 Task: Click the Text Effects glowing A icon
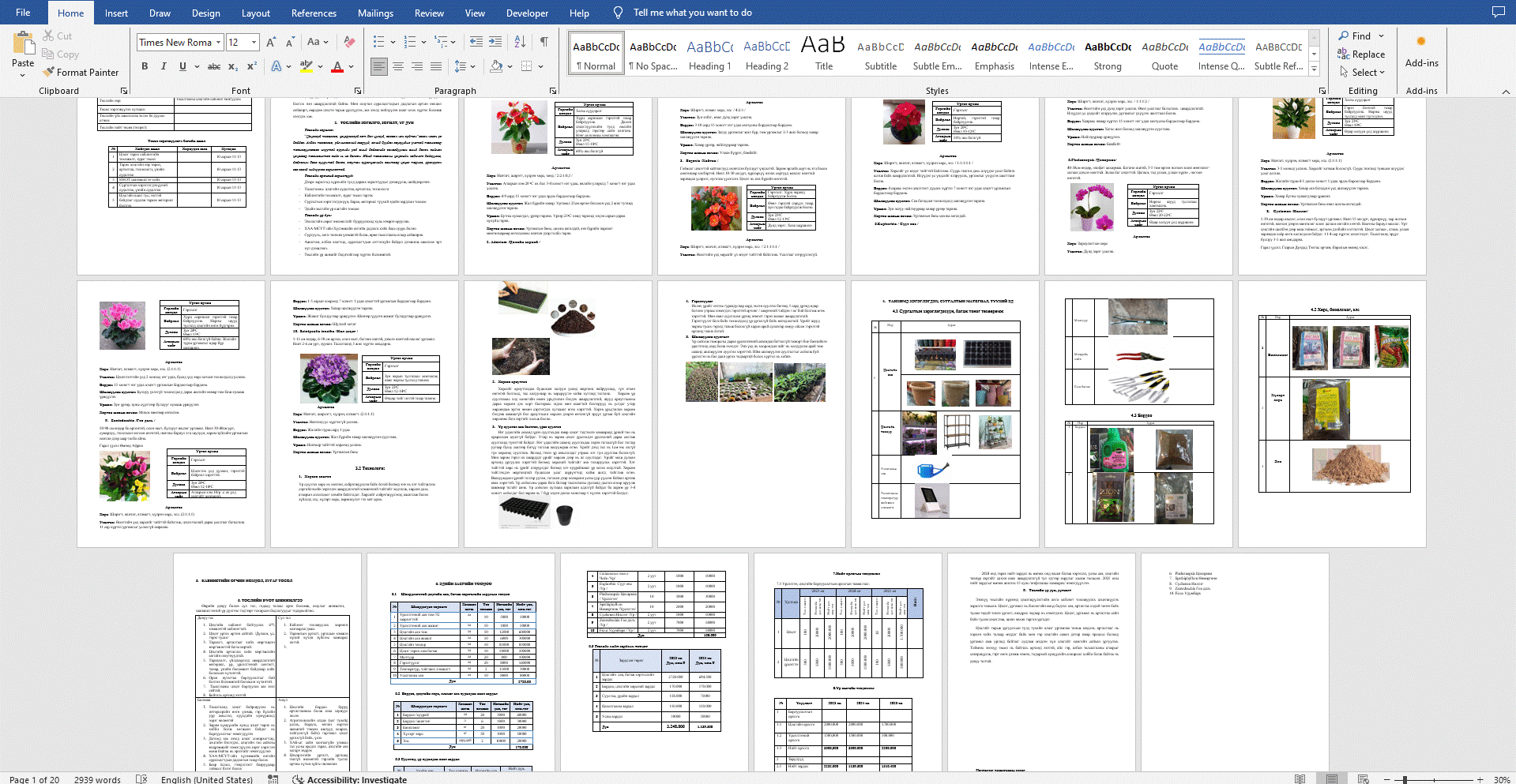[276, 66]
